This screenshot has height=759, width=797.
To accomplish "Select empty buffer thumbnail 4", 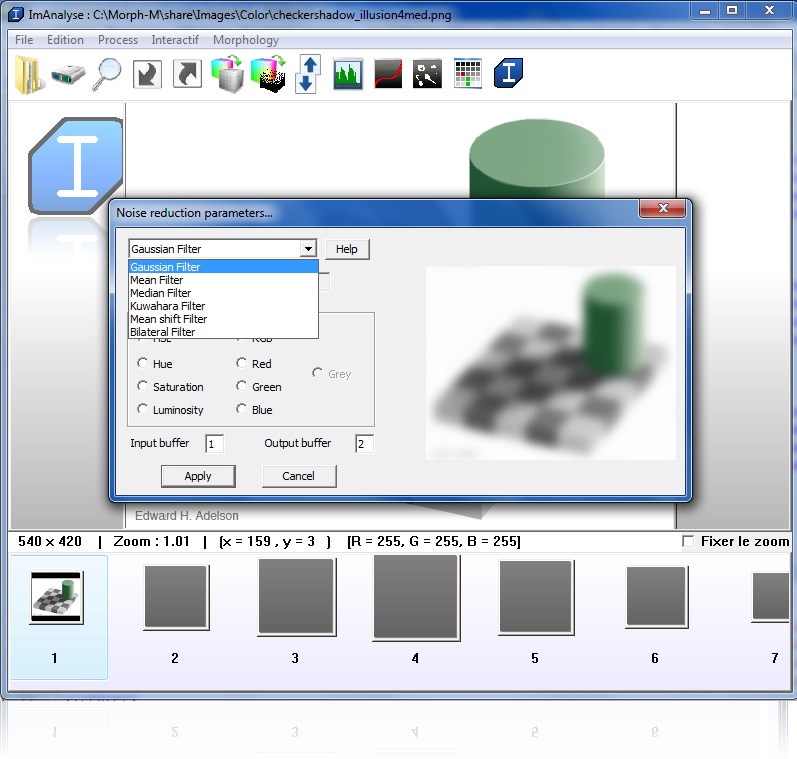I will point(416,597).
